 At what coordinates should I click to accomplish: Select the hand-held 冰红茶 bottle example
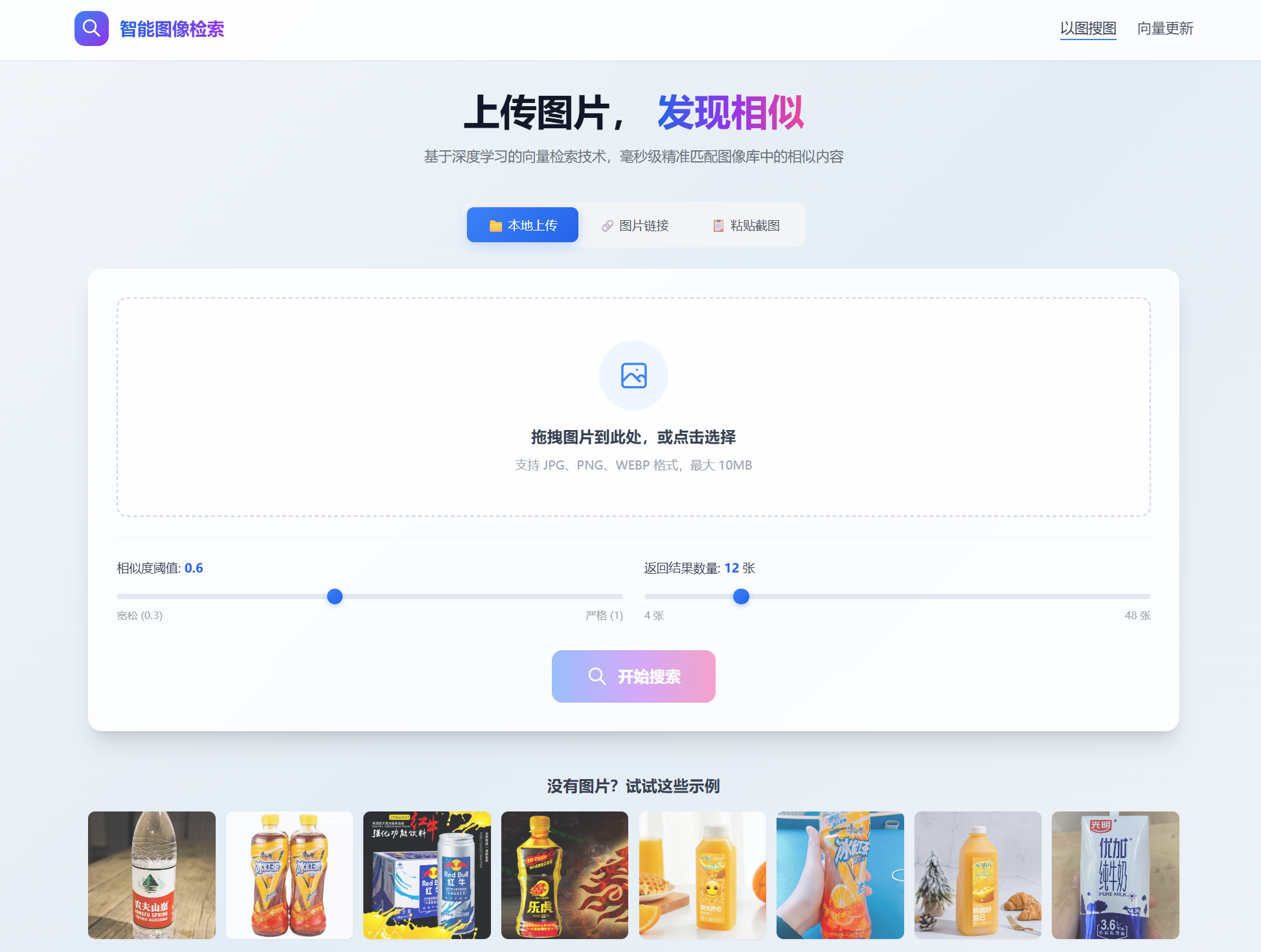[840, 875]
